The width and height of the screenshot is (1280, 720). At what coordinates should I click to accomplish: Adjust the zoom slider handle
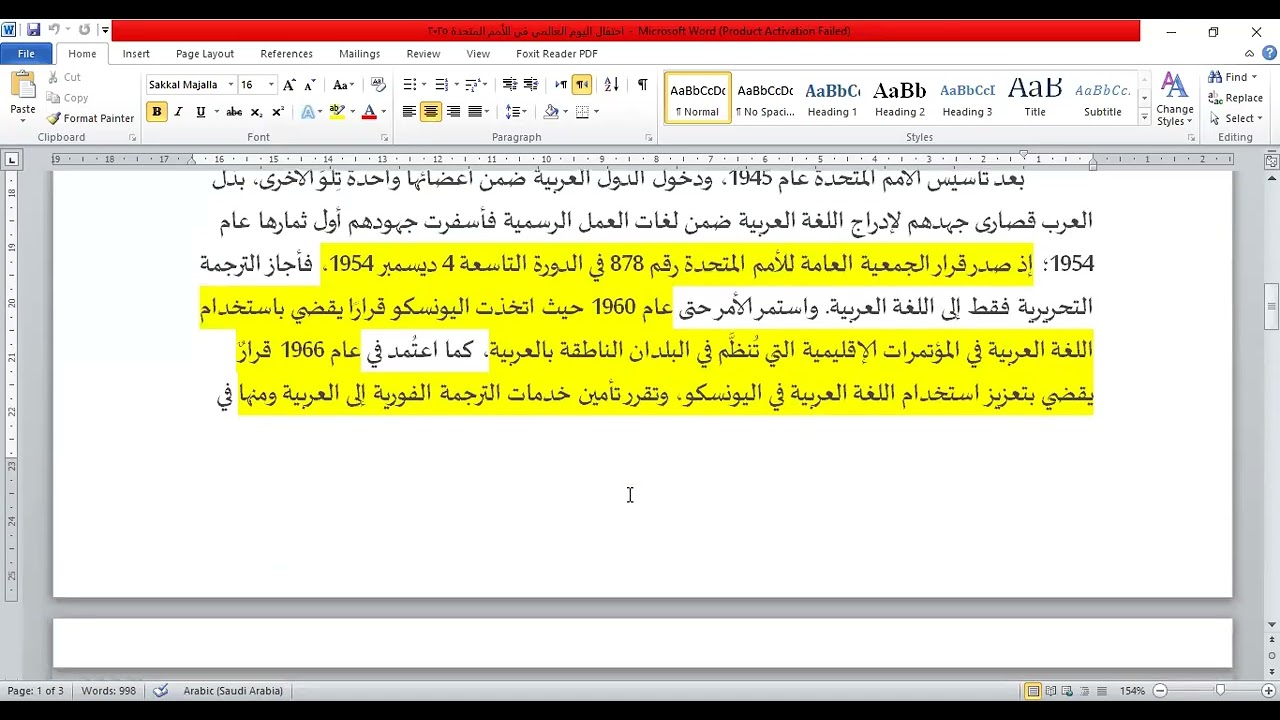1220,691
